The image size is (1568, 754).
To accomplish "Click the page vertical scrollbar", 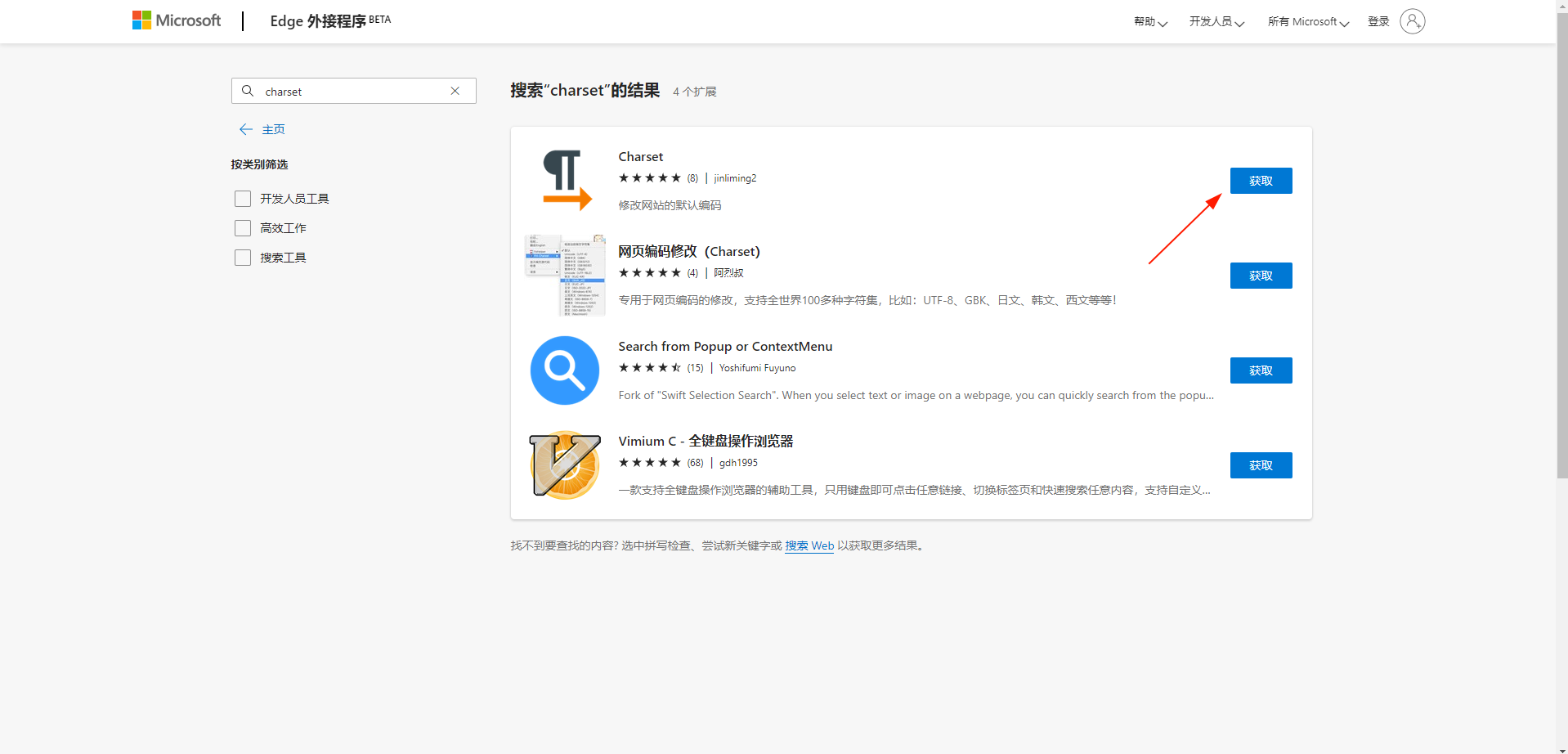I will 1561,245.
